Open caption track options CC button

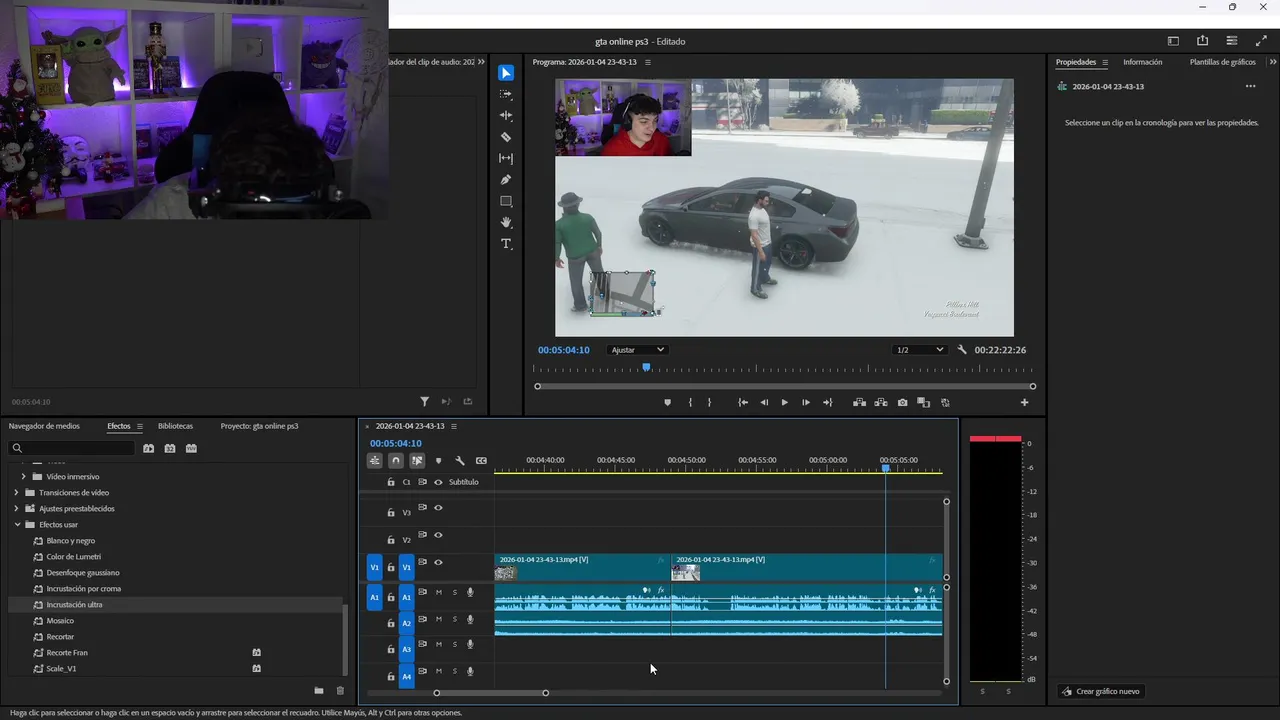pos(481,461)
